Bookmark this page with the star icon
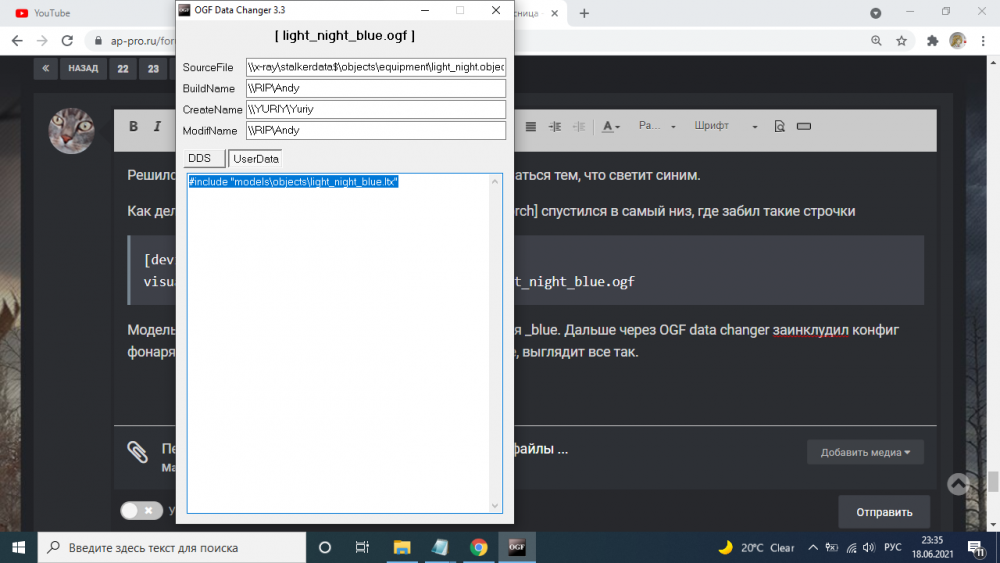 point(902,41)
